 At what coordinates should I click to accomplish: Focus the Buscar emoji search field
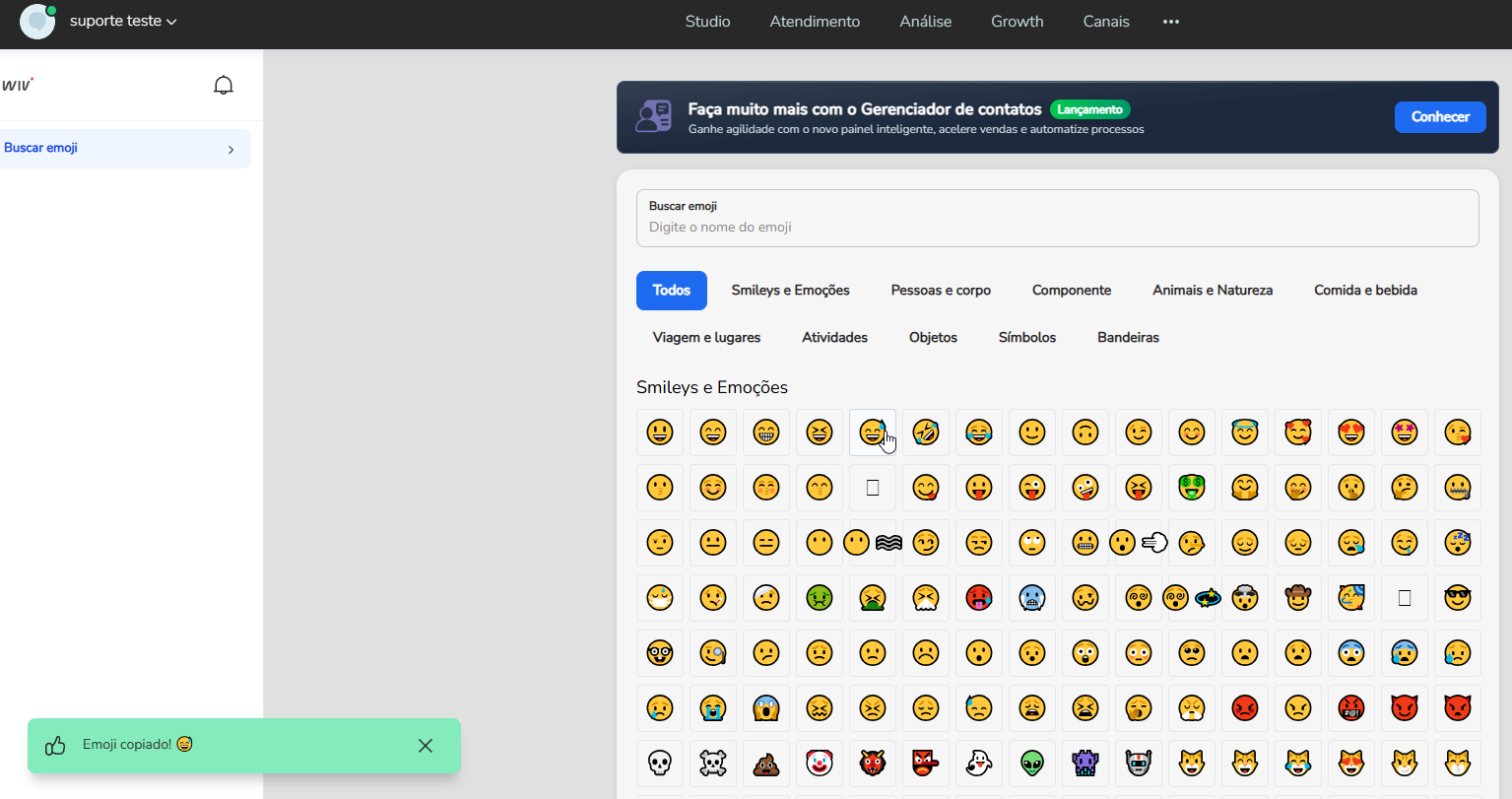1058,218
